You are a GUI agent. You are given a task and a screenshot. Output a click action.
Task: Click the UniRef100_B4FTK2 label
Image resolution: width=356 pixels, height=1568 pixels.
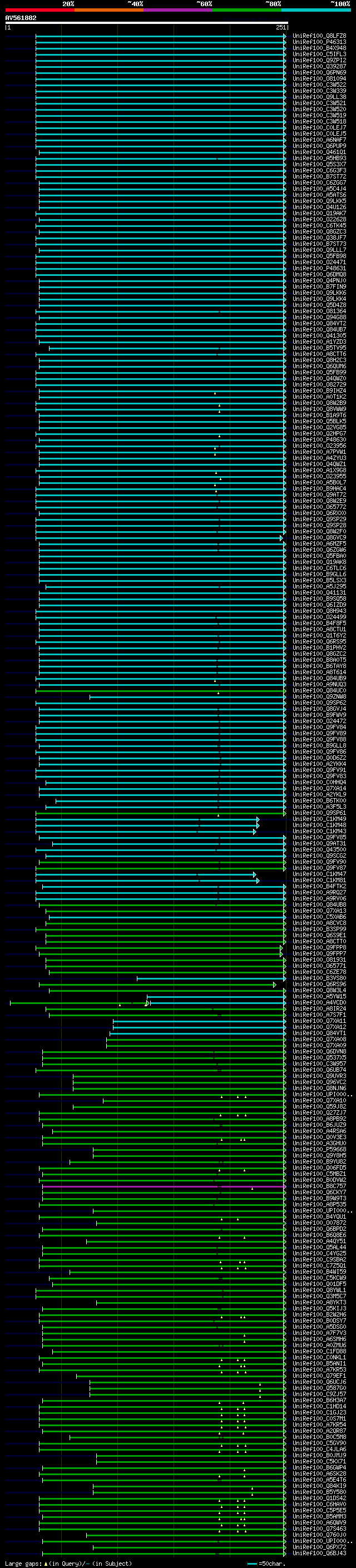[319, 886]
